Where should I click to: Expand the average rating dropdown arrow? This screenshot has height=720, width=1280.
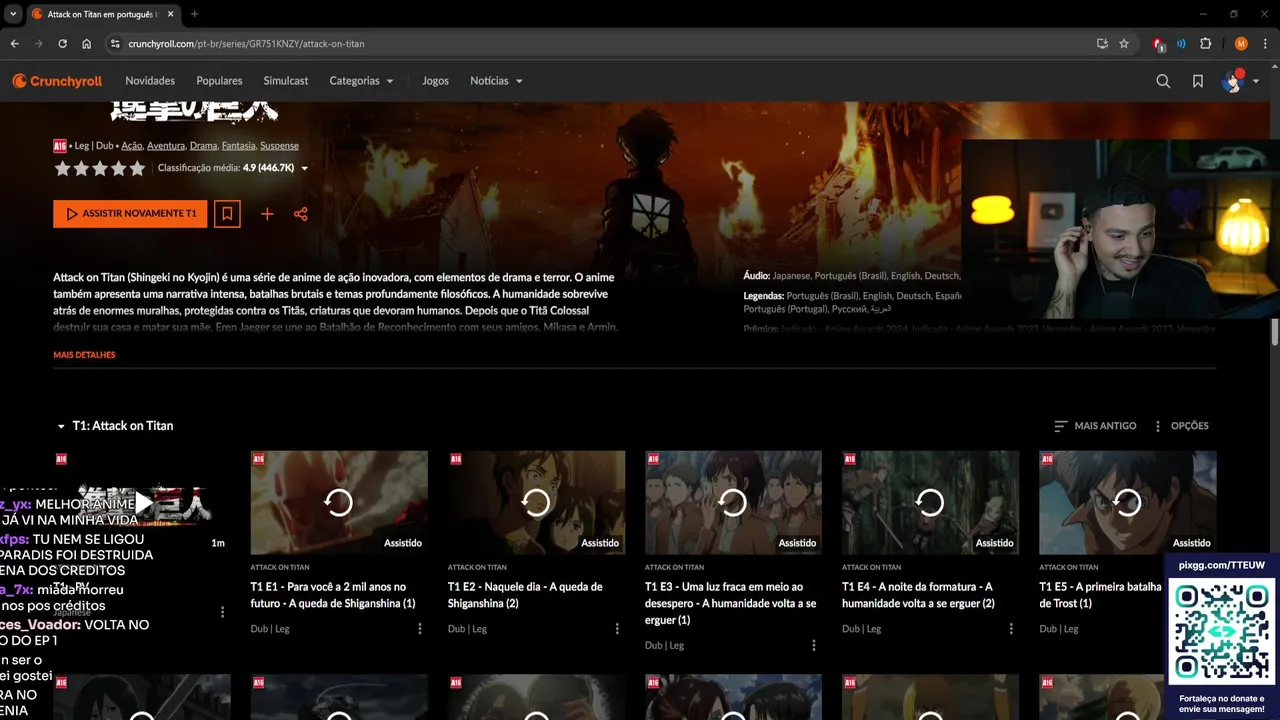coord(305,169)
